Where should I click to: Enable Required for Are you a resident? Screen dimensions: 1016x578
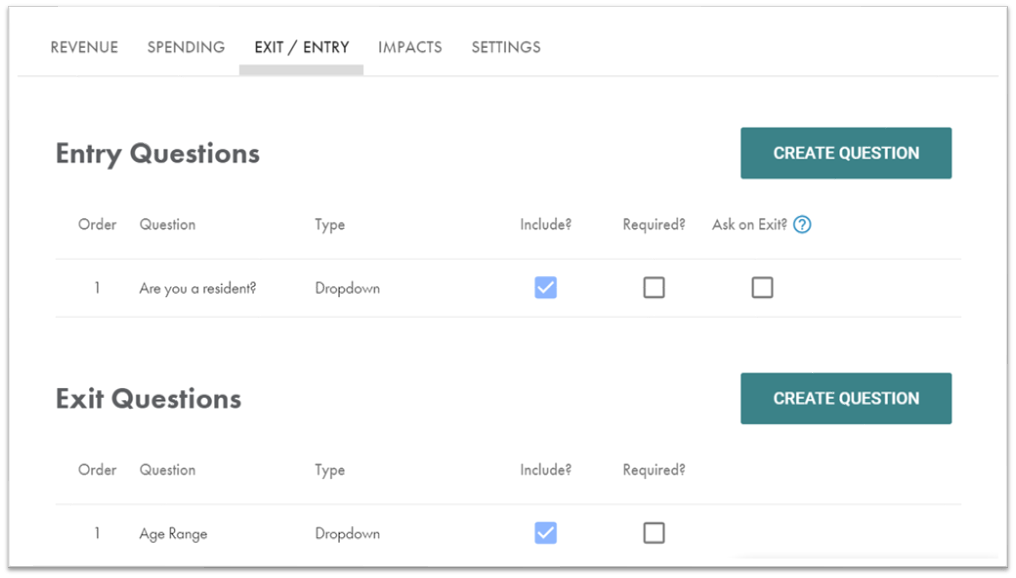pos(654,288)
